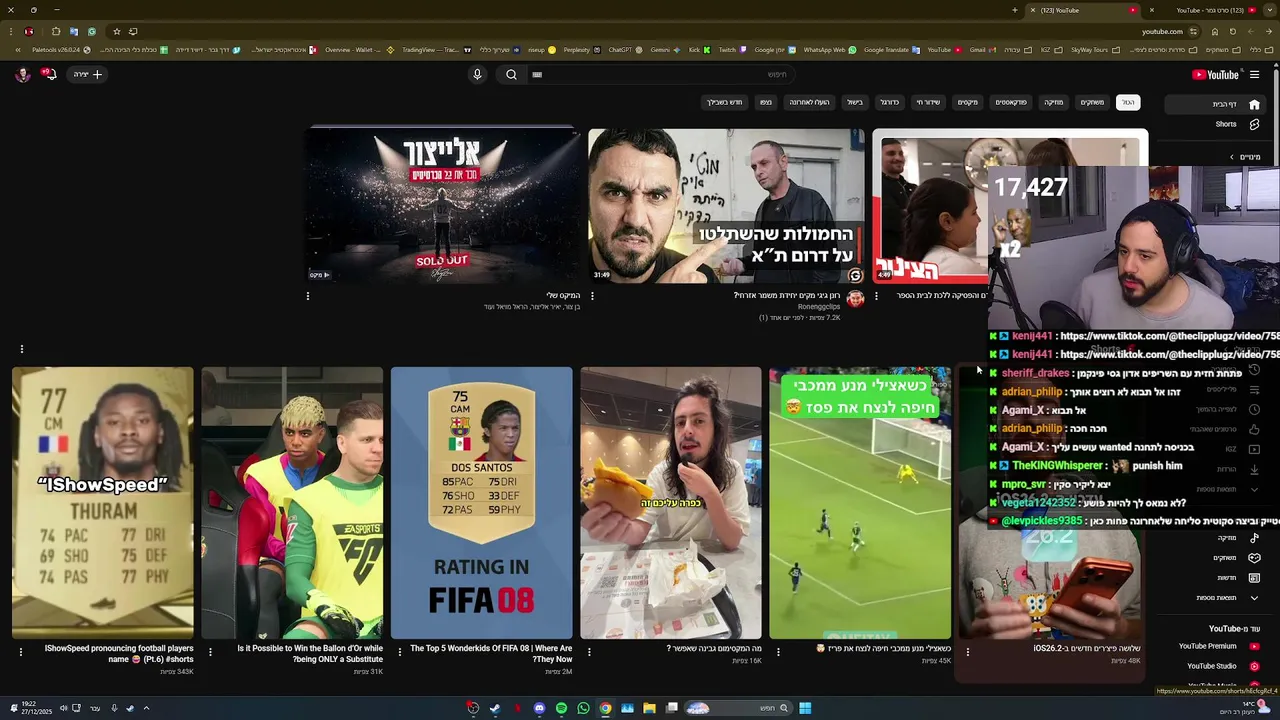
Task: Select the משחקים (Gaming) filter chip
Action: tap(1092, 102)
